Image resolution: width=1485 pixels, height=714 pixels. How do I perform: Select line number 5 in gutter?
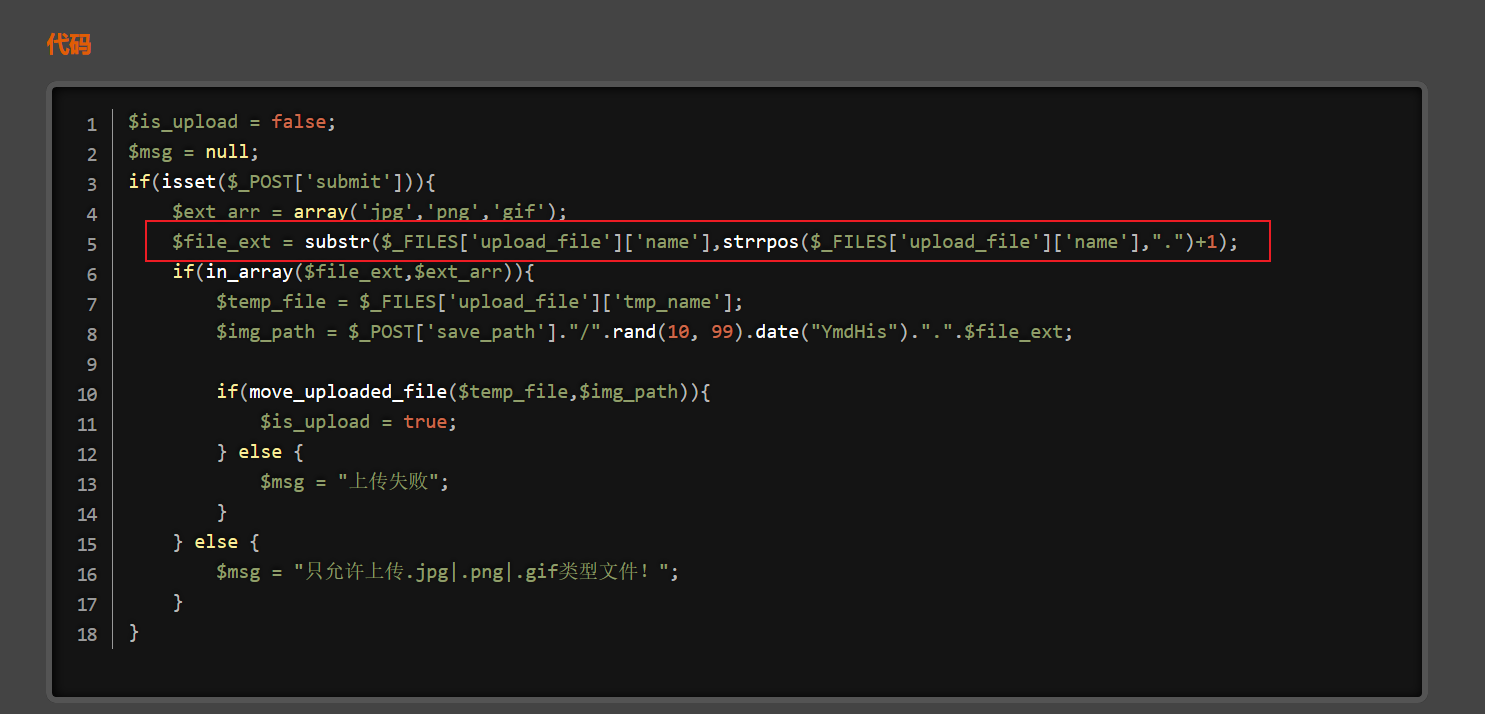[x=92, y=244]
